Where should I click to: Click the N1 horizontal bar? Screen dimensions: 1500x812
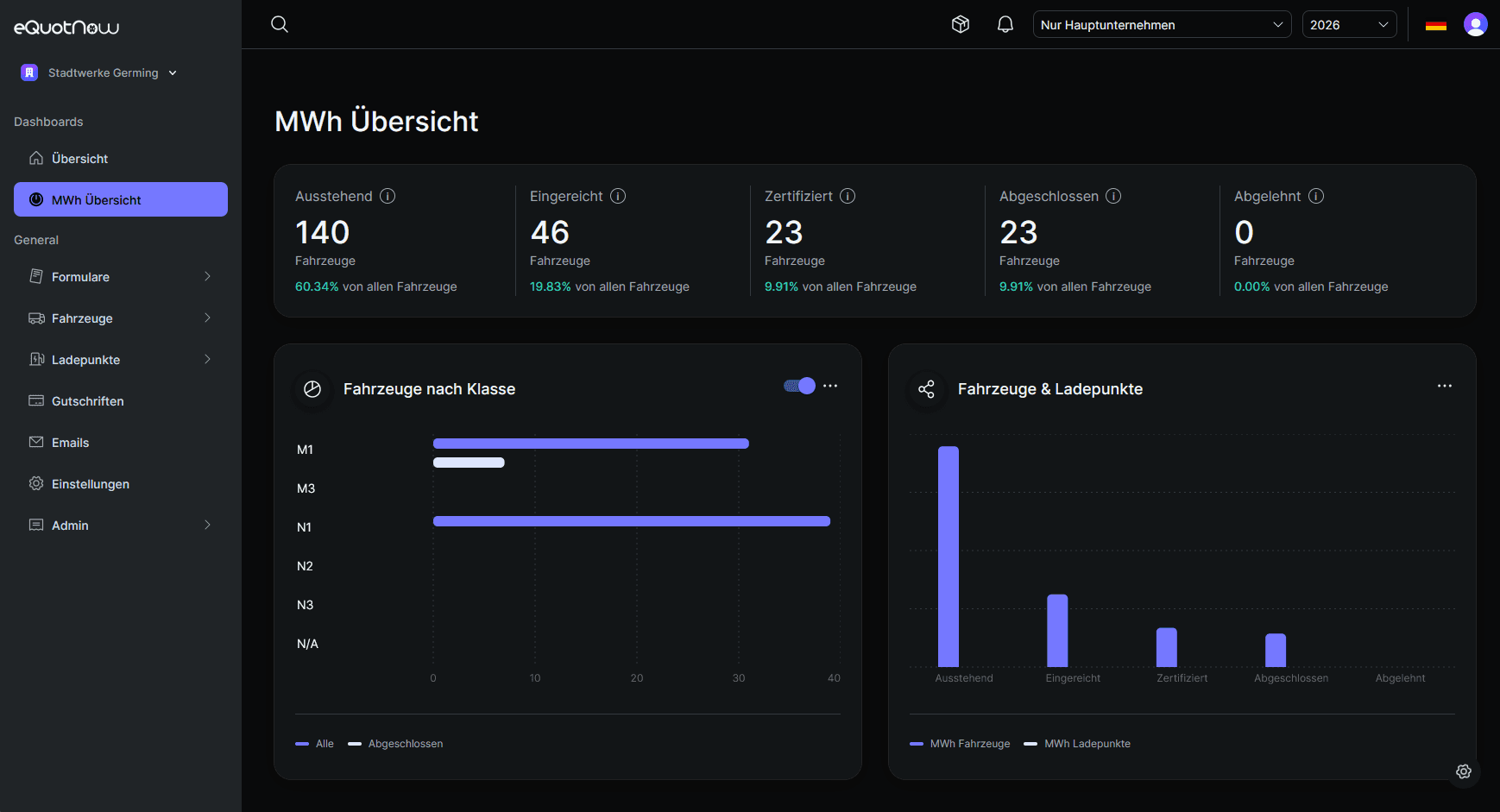(x=632, y=521)
